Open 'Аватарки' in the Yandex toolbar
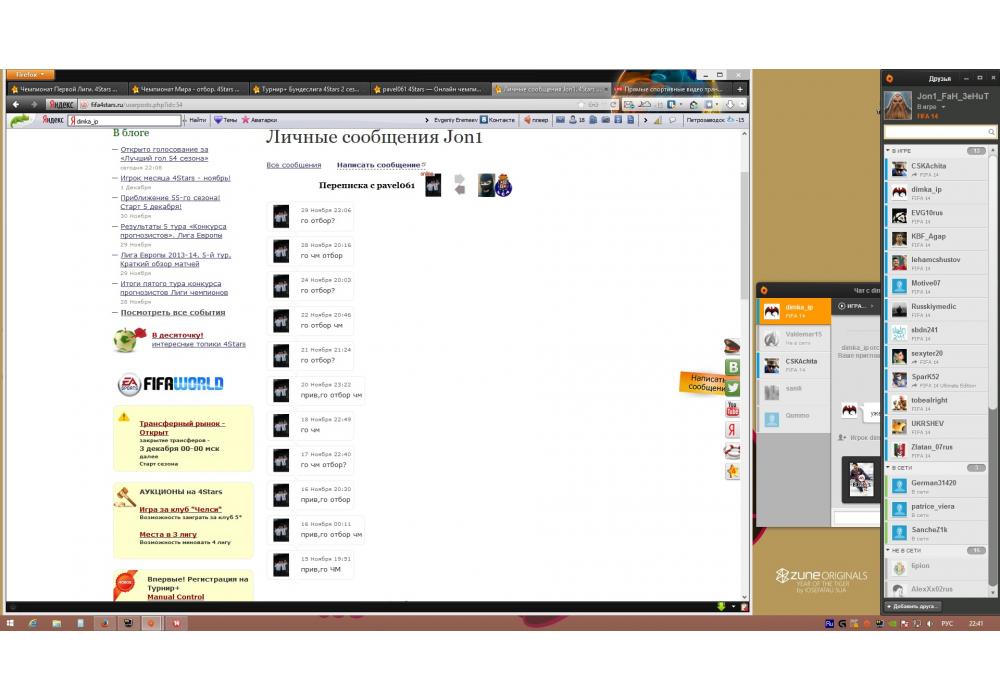Viewport: 1000px width, 700px height. (260, 120)
